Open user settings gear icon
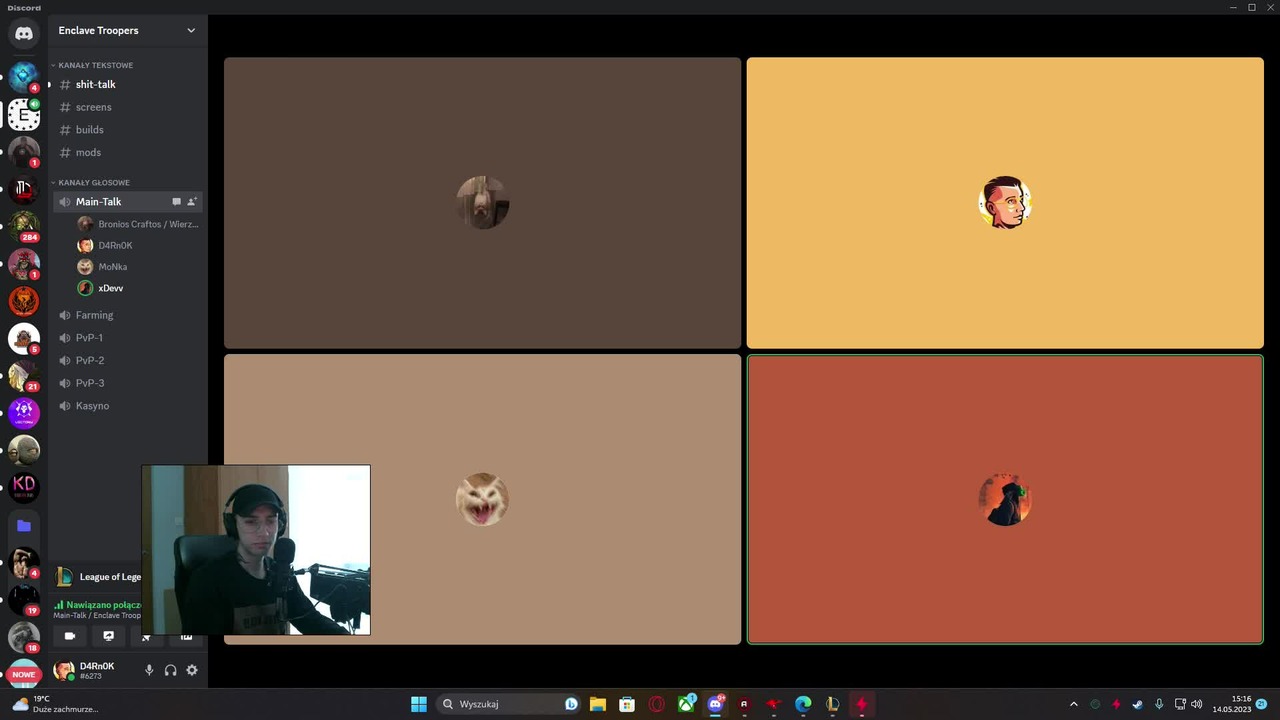Viewport: 1280px width, 720px height. pyautogui.click(x=192, y=670)
